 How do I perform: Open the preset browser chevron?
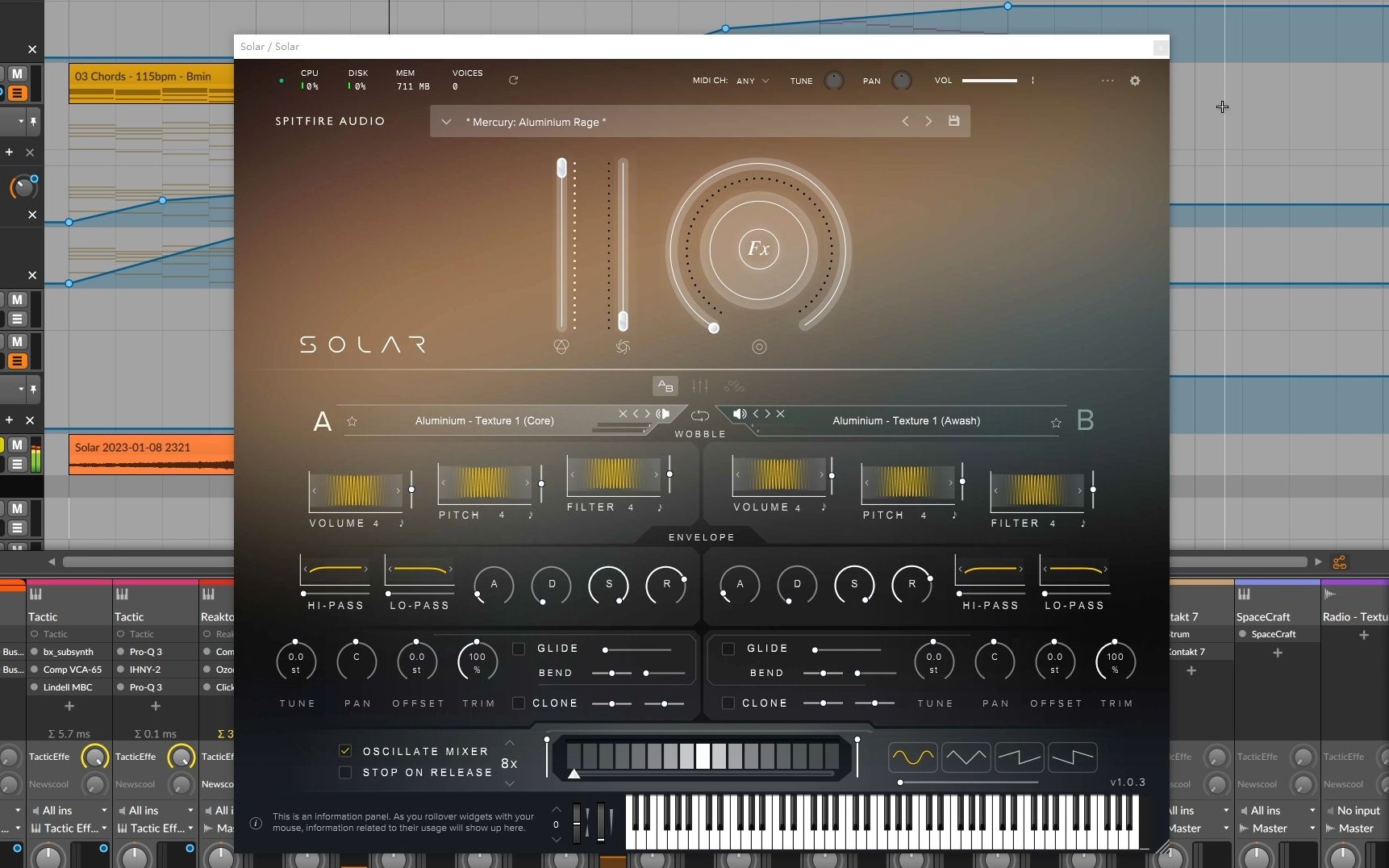[x=446, y=122]
